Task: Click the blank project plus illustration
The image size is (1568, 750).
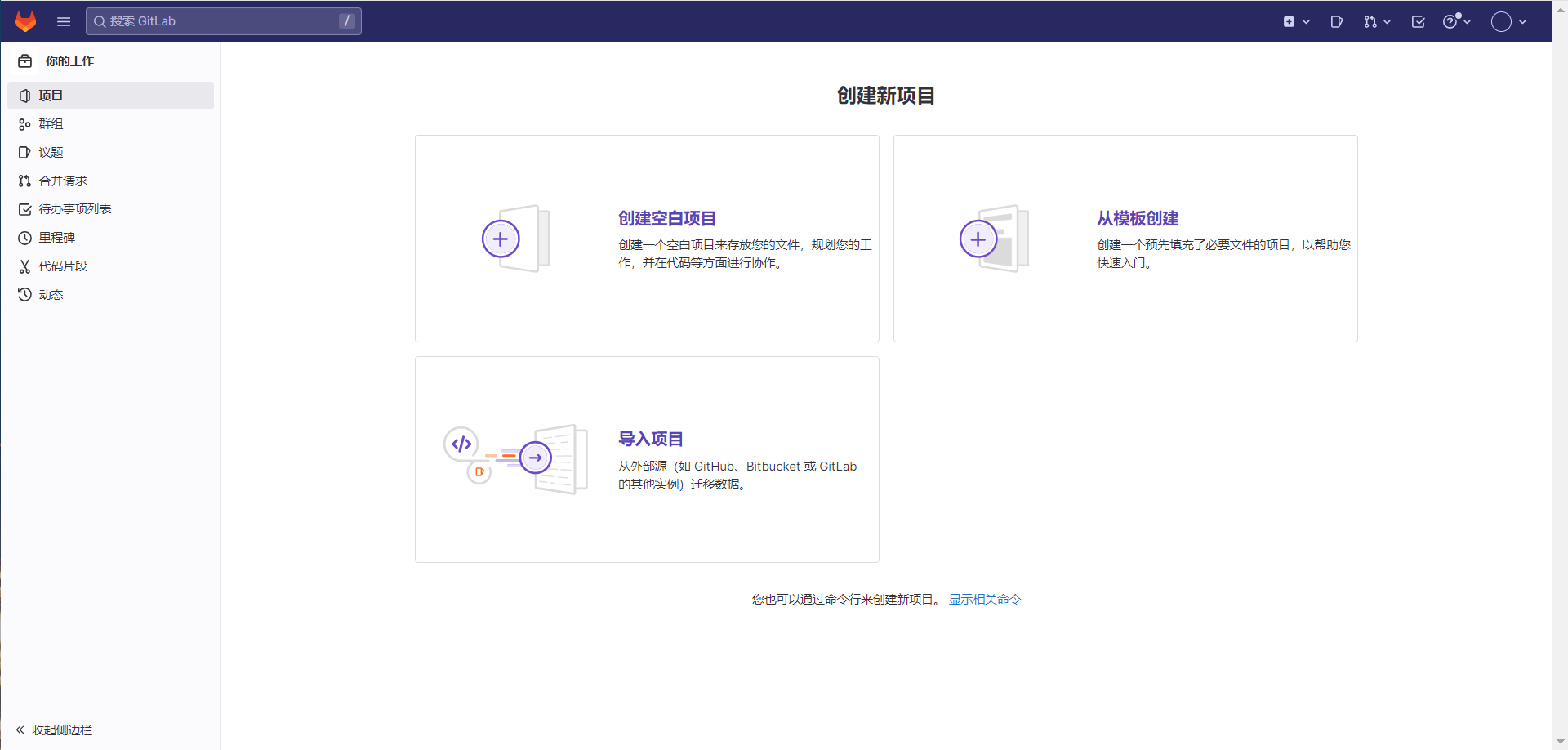Action: tap(515, 239)
